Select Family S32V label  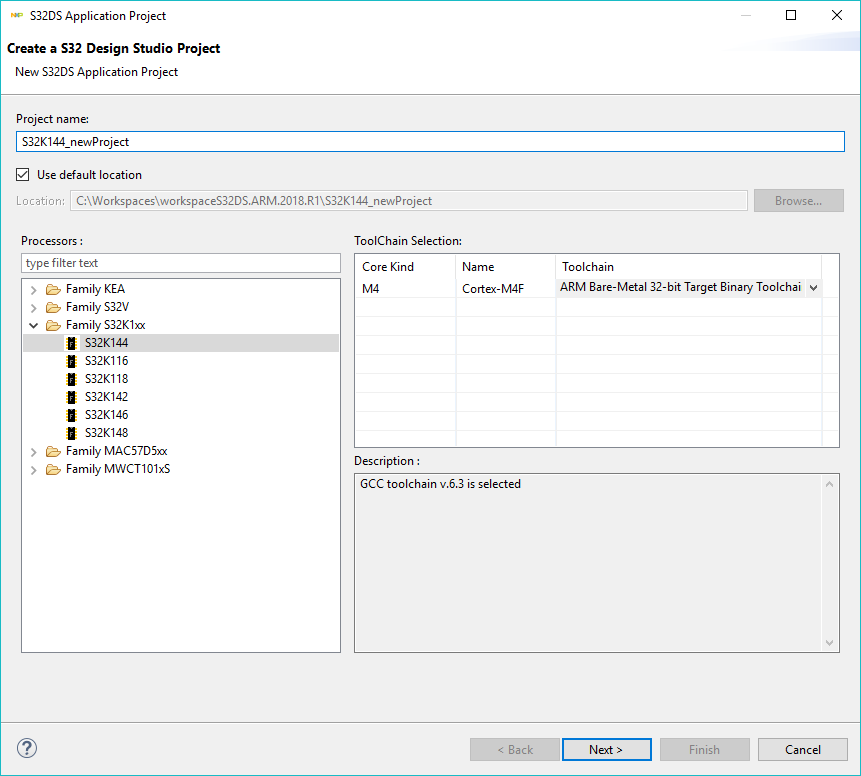[97, 308]
